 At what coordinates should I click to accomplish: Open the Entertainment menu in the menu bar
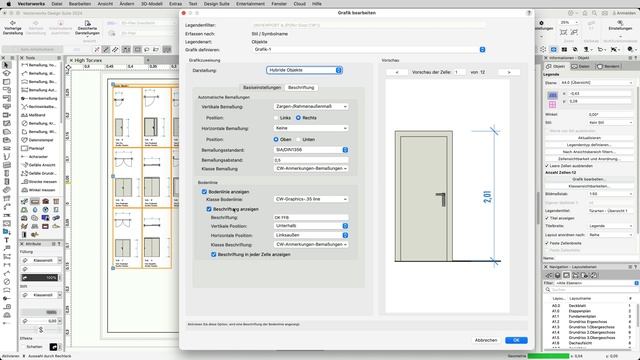[x=250, y=4]
